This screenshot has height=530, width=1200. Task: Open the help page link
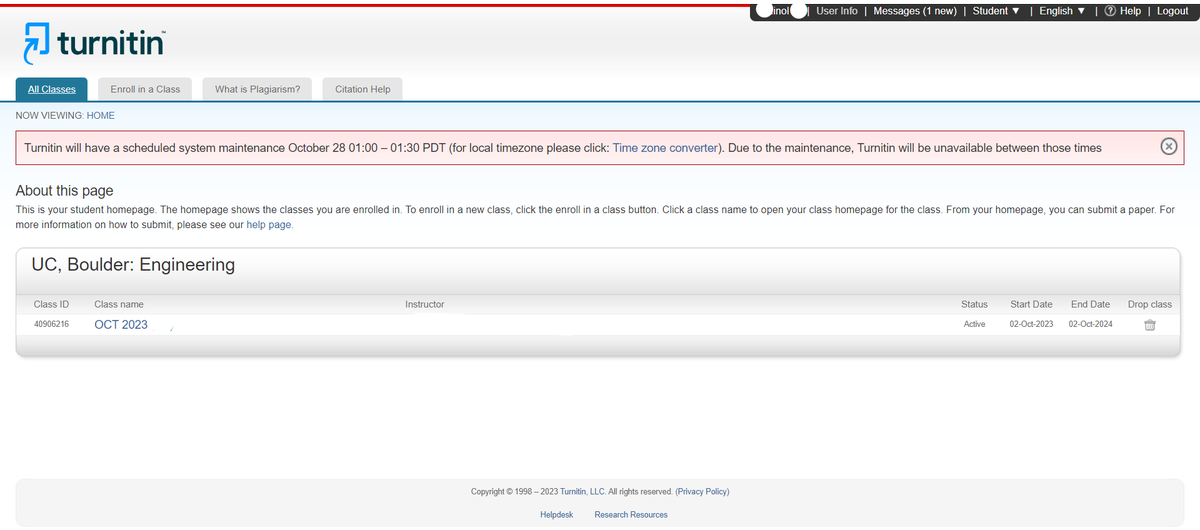pos(269,225)
